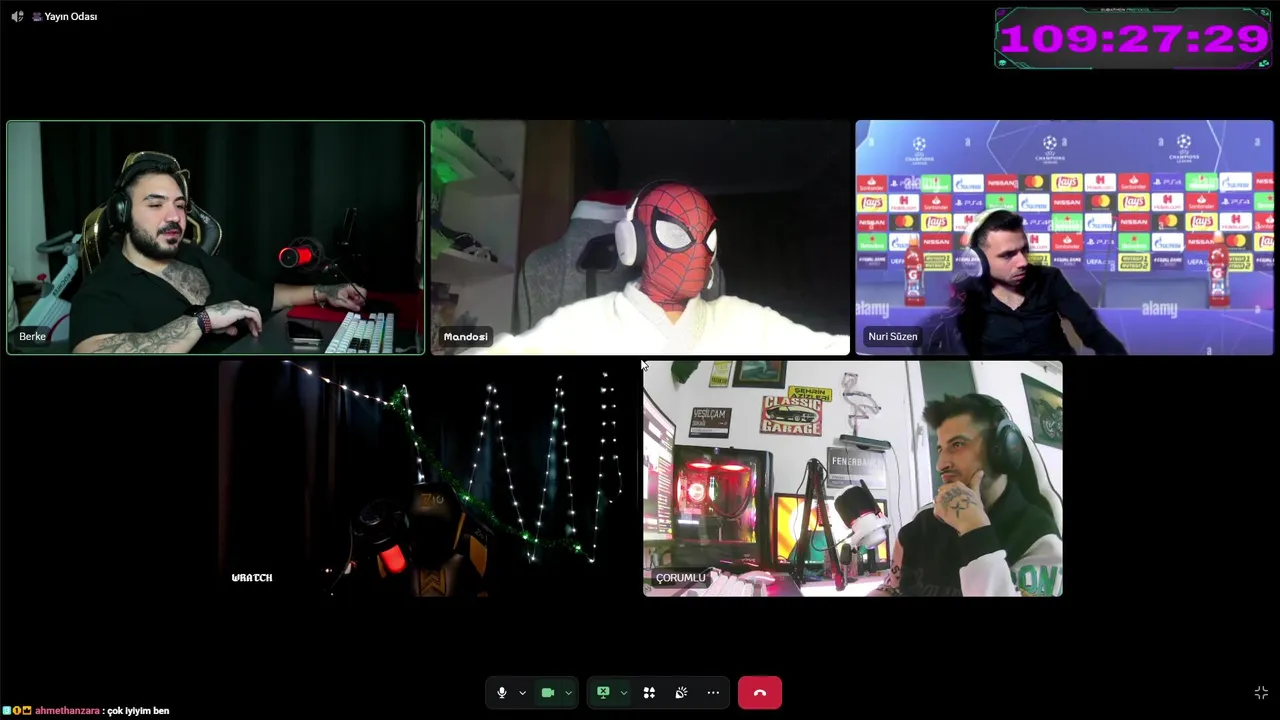The image size is (1280, 720).
Task: Open the soundboard icon
Action: [681, 693]
